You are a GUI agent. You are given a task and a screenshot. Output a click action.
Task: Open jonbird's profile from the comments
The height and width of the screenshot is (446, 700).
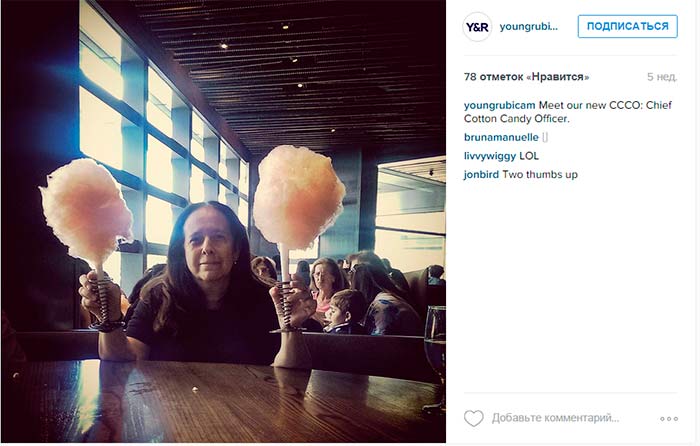coord(481,175)
